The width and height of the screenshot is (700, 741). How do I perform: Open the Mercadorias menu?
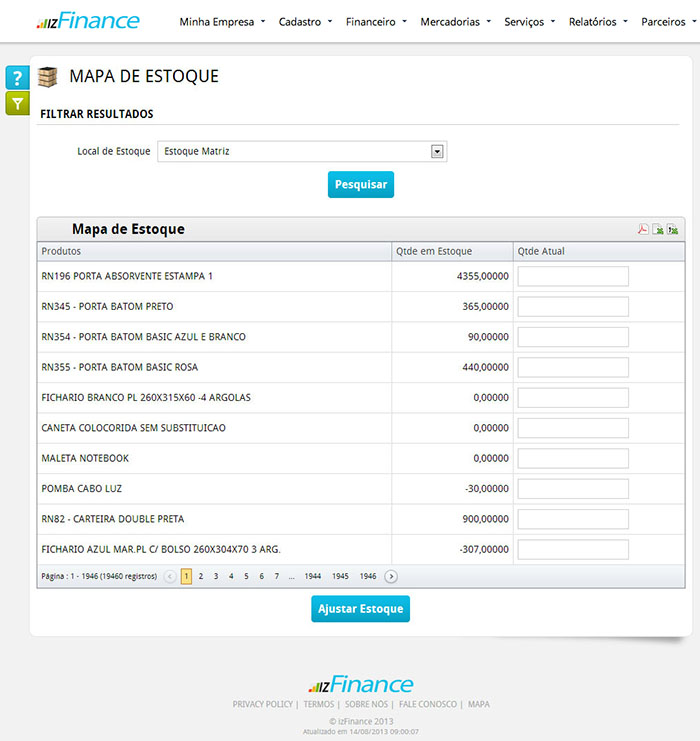(455, 21)
